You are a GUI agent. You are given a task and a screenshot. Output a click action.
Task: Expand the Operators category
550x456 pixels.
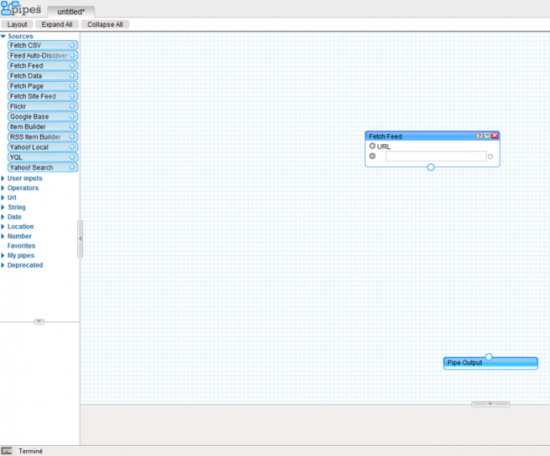[x=3, y=188]
